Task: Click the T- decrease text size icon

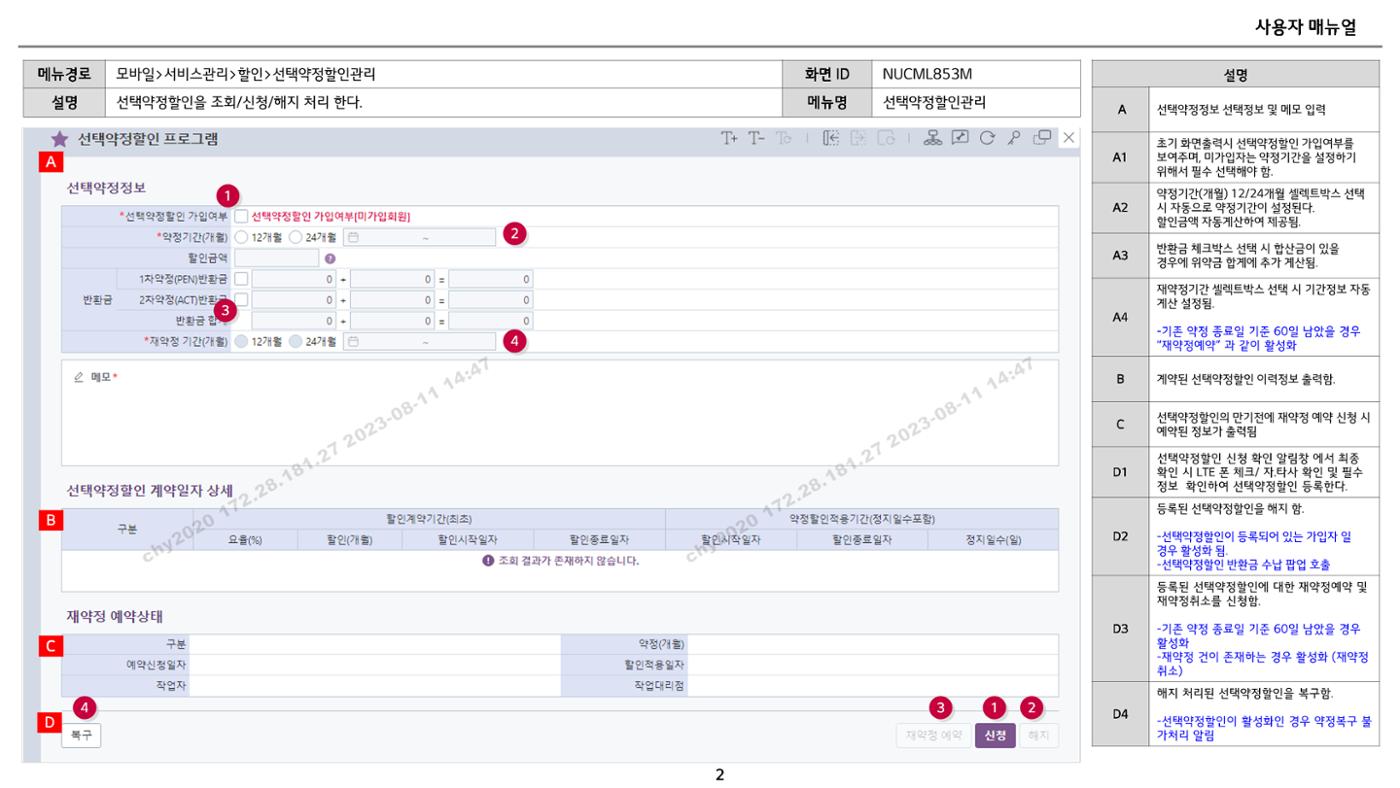Action: click(x=757, y=138)
